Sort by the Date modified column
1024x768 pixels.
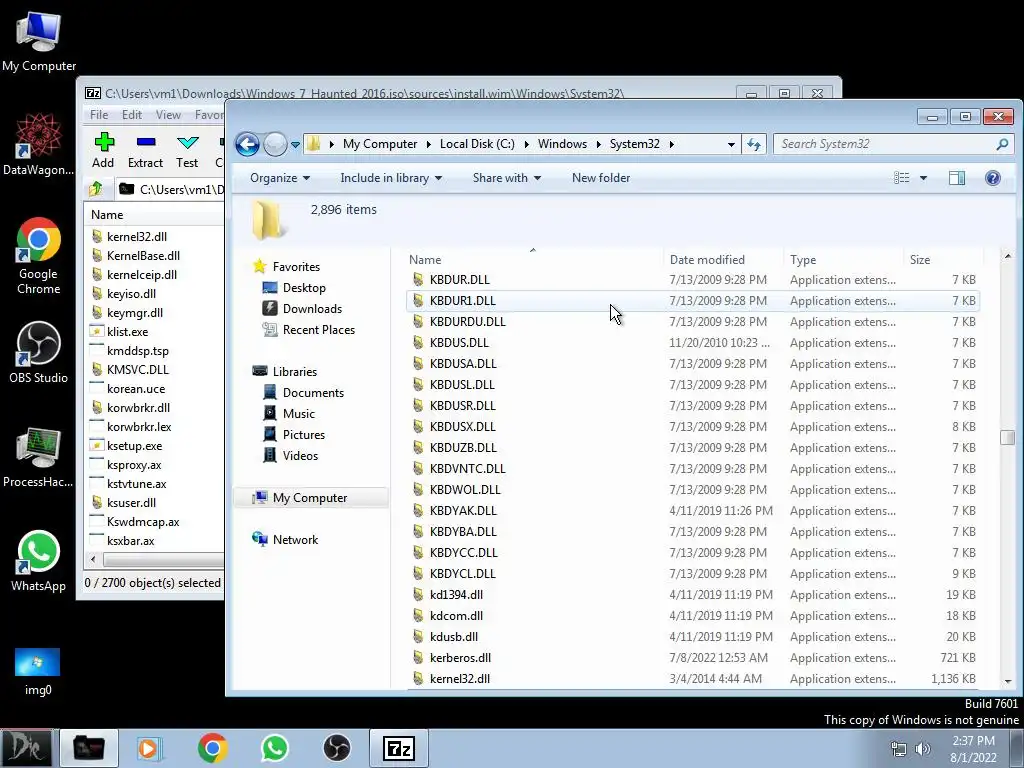coord(723,260)
